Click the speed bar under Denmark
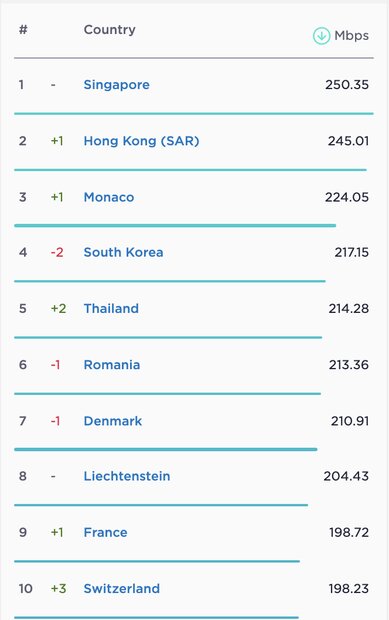 (166, 449)
